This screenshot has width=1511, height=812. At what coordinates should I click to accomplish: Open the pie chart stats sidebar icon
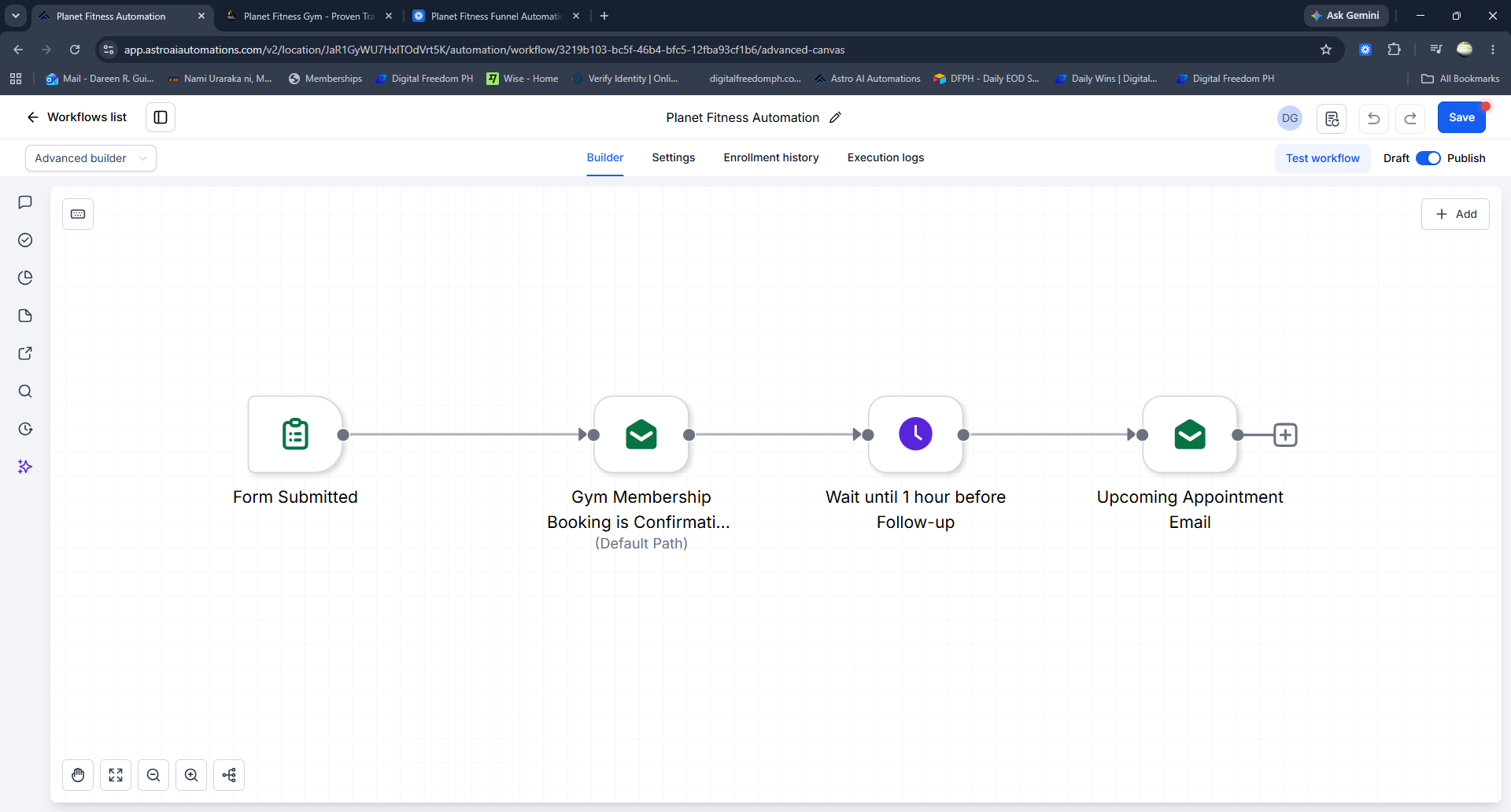[x=25, y=278]
